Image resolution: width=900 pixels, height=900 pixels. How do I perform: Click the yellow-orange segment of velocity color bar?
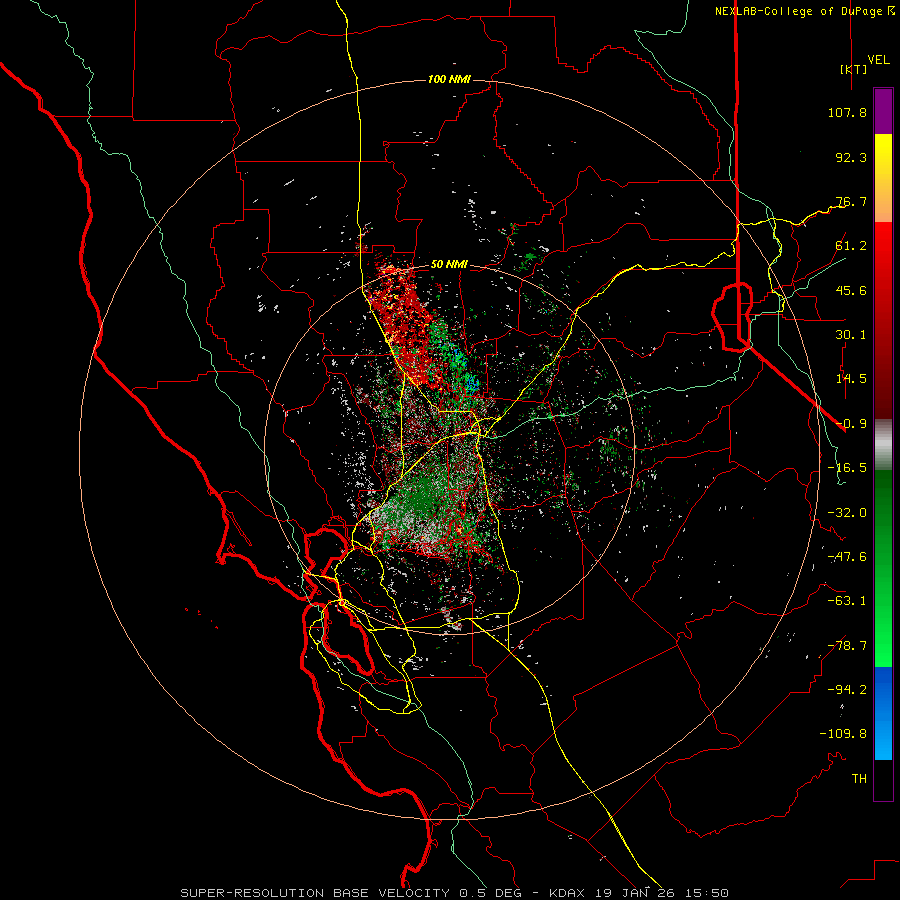coord(883,178)
